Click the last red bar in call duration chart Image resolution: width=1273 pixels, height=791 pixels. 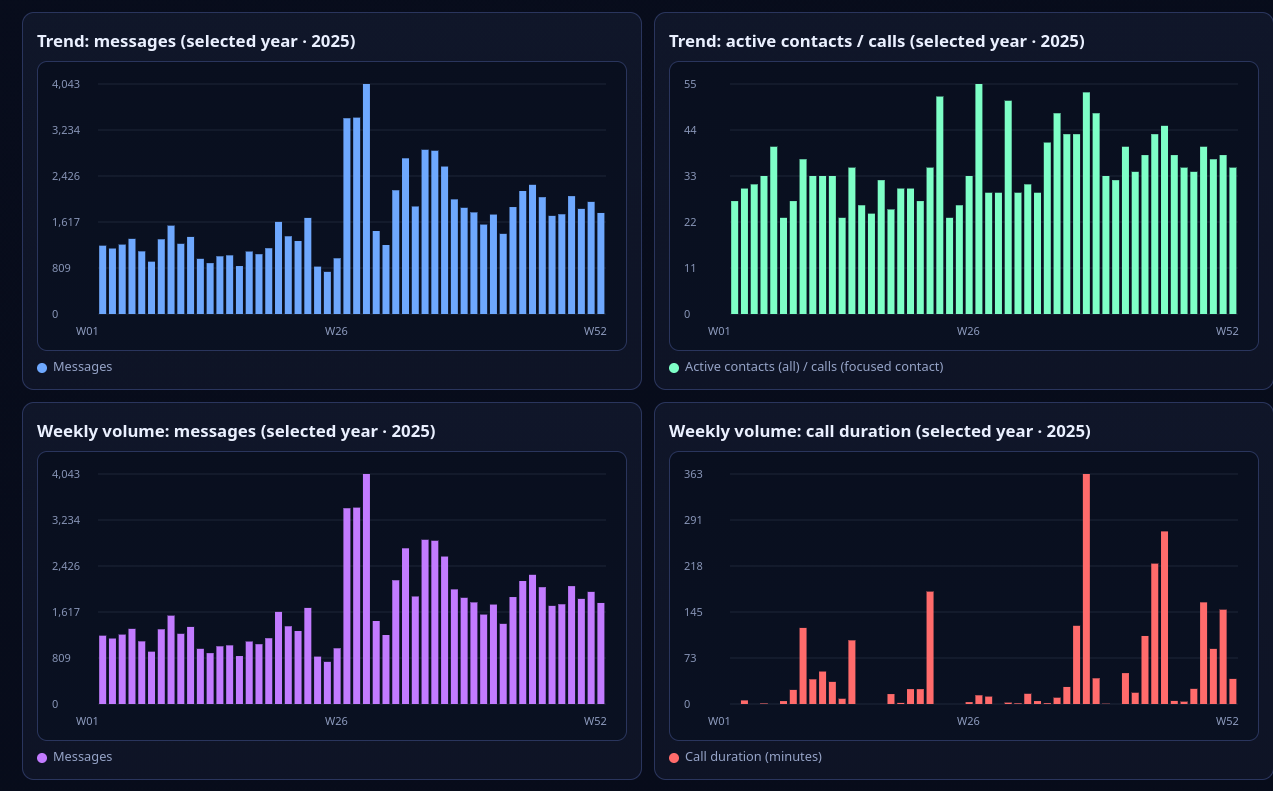[x=1233, y=692]
